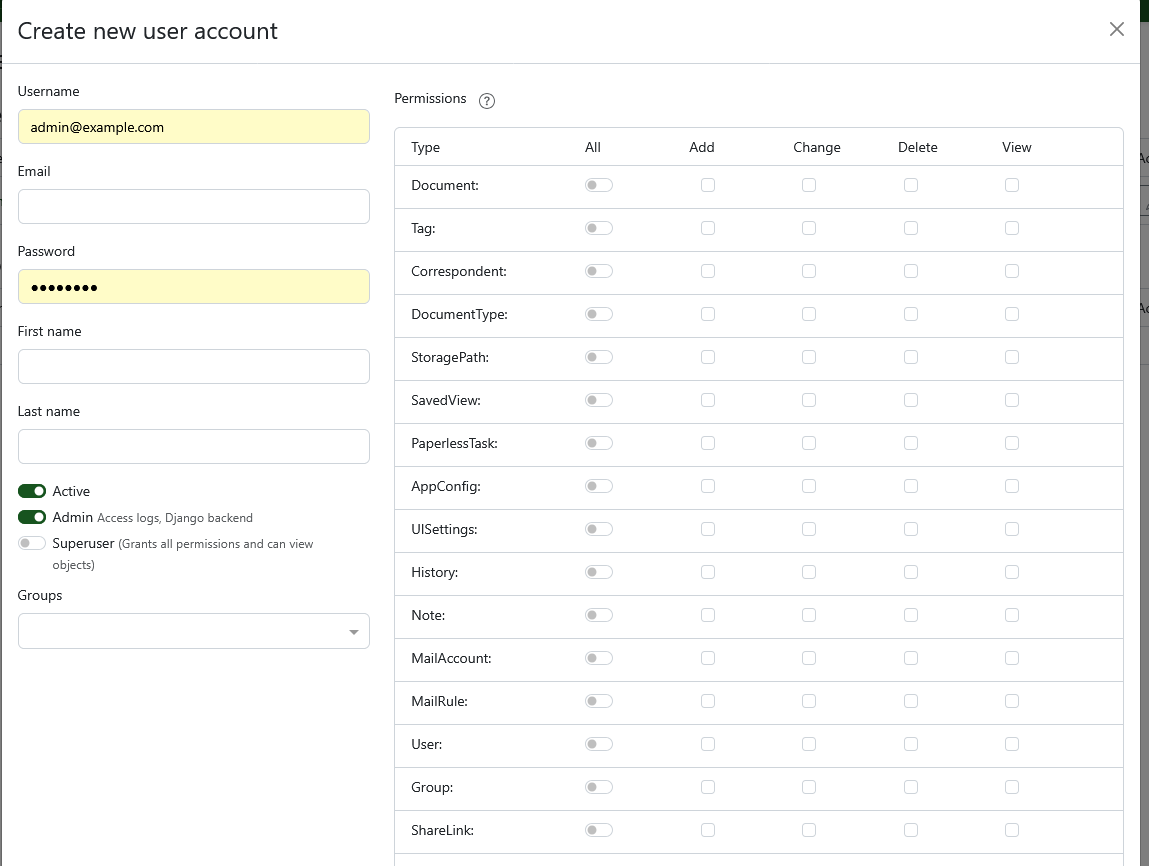1149x866 pixels.
Task: Toggle All permissions for Note
Action: tap(599, 615)
